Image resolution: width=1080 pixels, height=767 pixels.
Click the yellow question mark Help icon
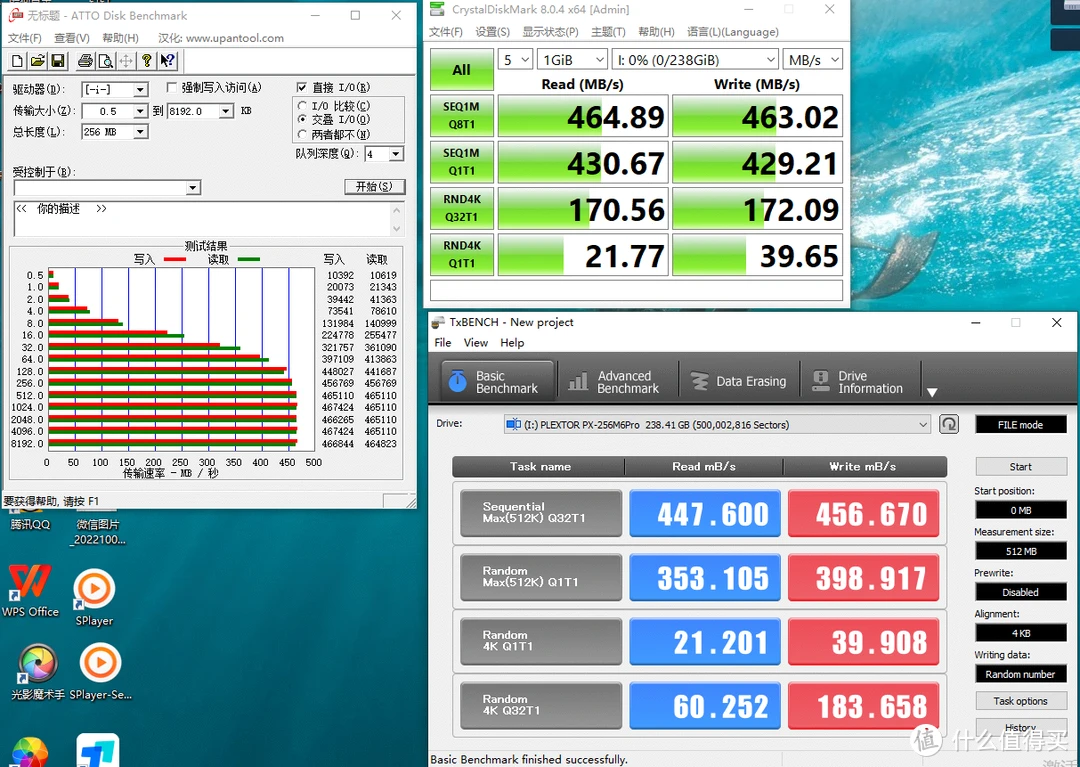pos(147,62)
